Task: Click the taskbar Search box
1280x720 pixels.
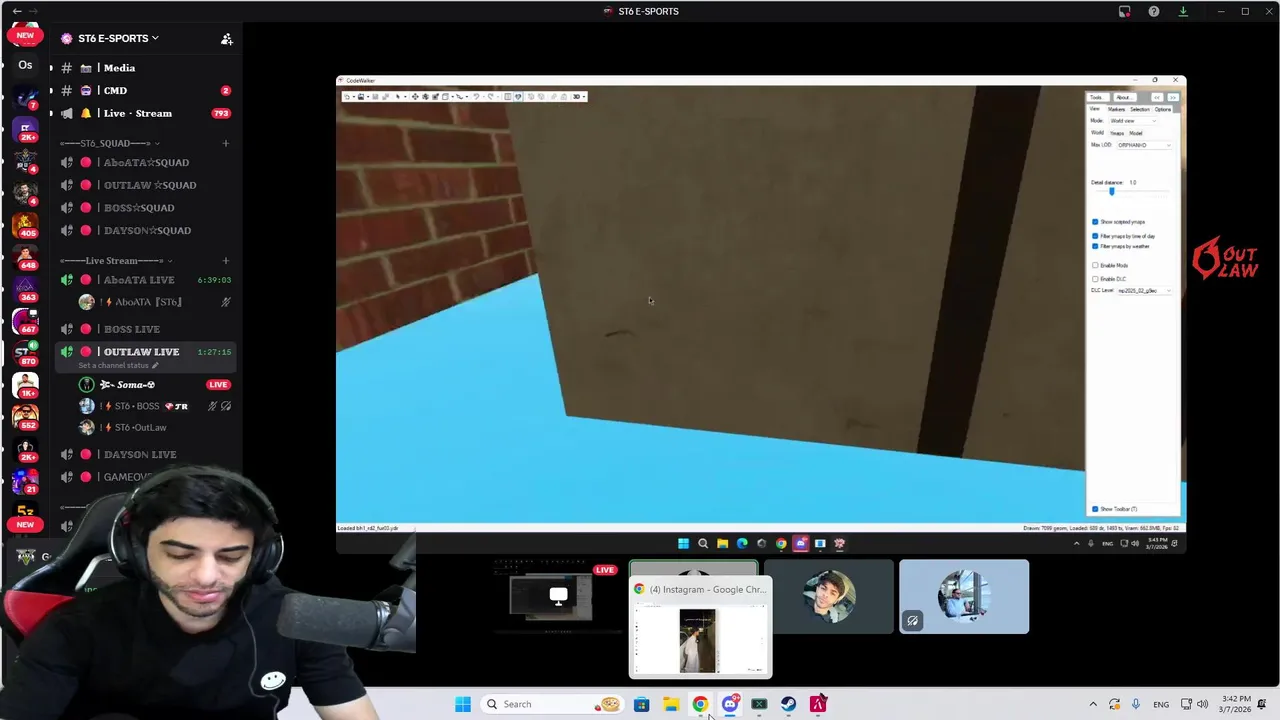Action: 551,704
